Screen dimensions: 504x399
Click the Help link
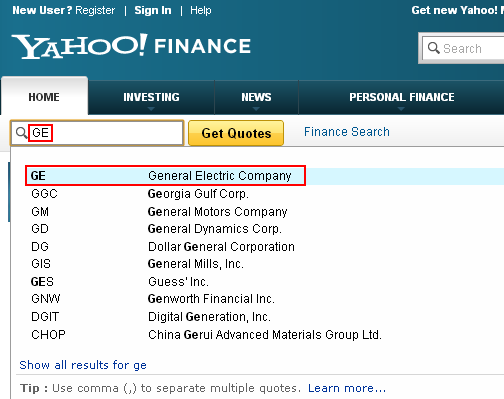tap(201, 10)
